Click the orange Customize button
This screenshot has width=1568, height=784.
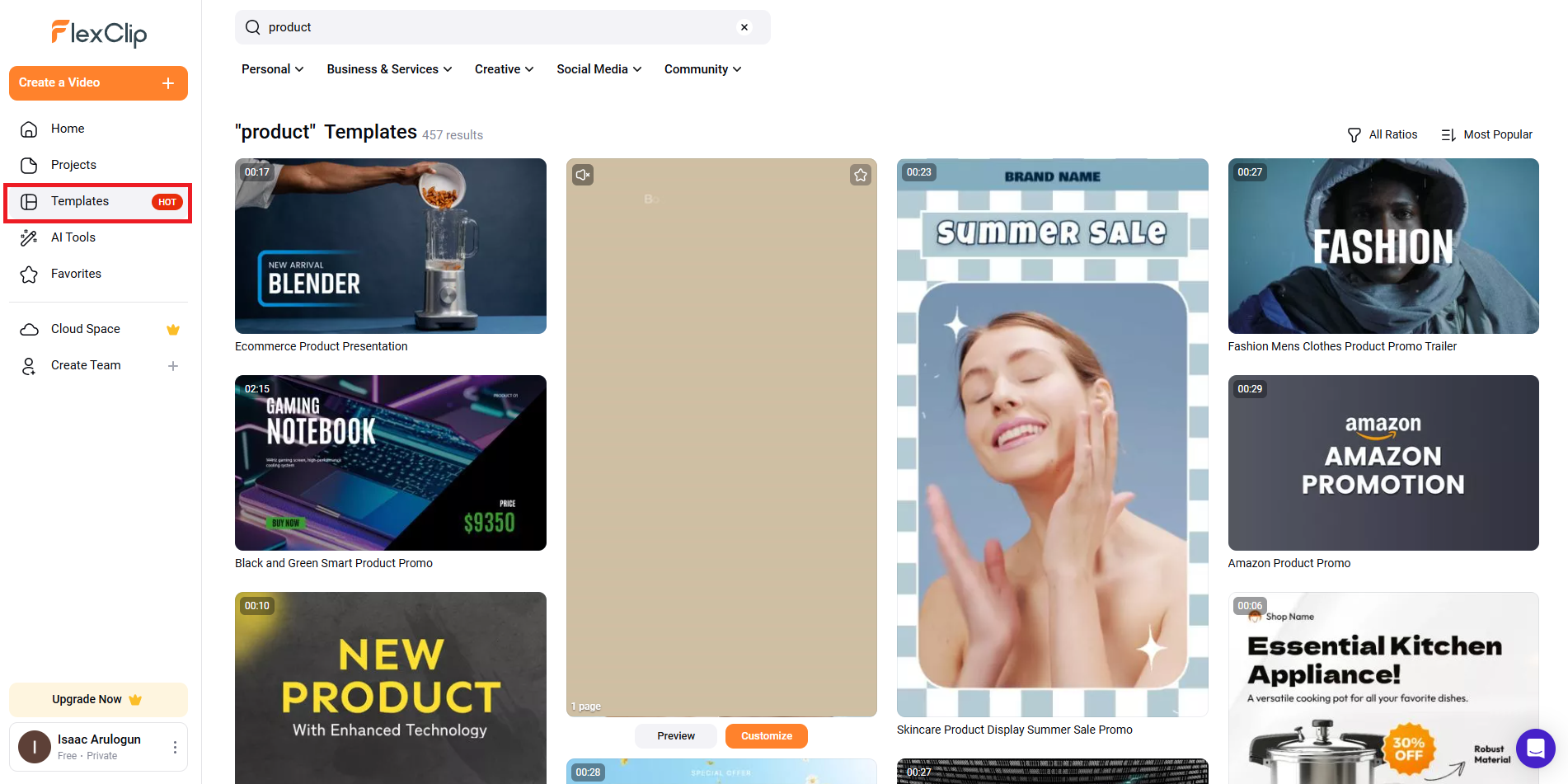tap(767, 736)
